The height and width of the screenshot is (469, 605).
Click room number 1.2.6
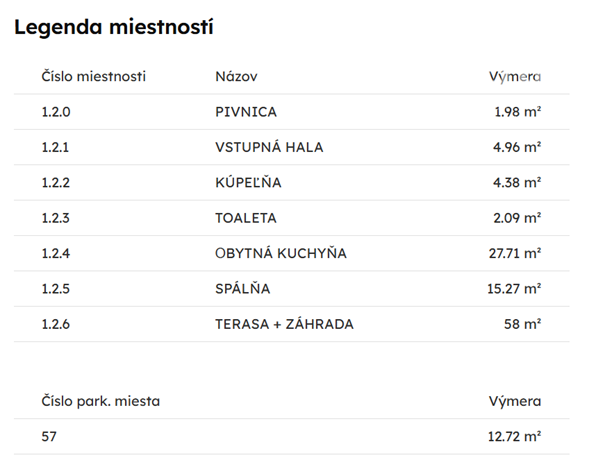click(x=56, y=324)
